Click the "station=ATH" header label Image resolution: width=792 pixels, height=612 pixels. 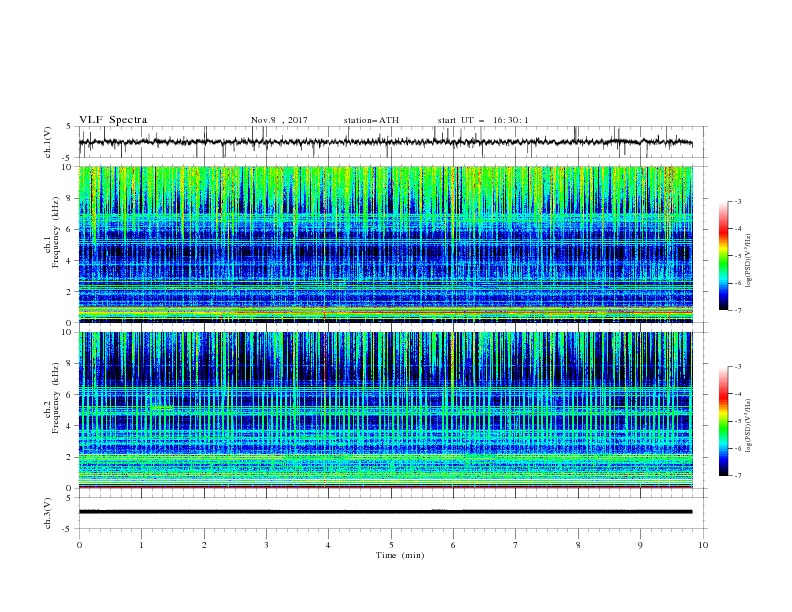point(371,120)
